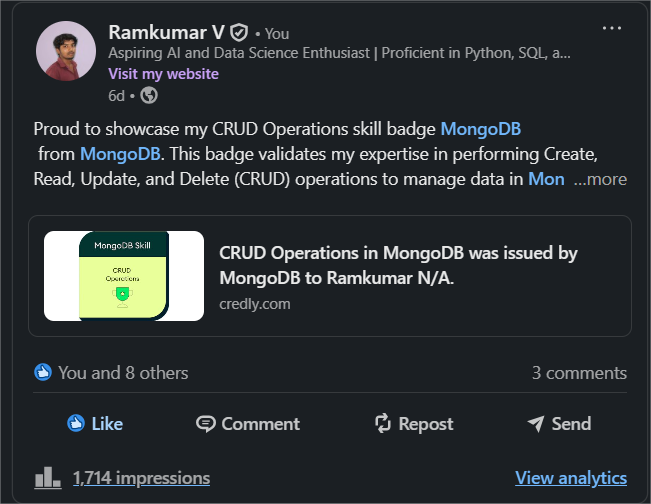The image size is (651, 504).
Task: Expand post text with ...more
Action: (x=600, y=179)
